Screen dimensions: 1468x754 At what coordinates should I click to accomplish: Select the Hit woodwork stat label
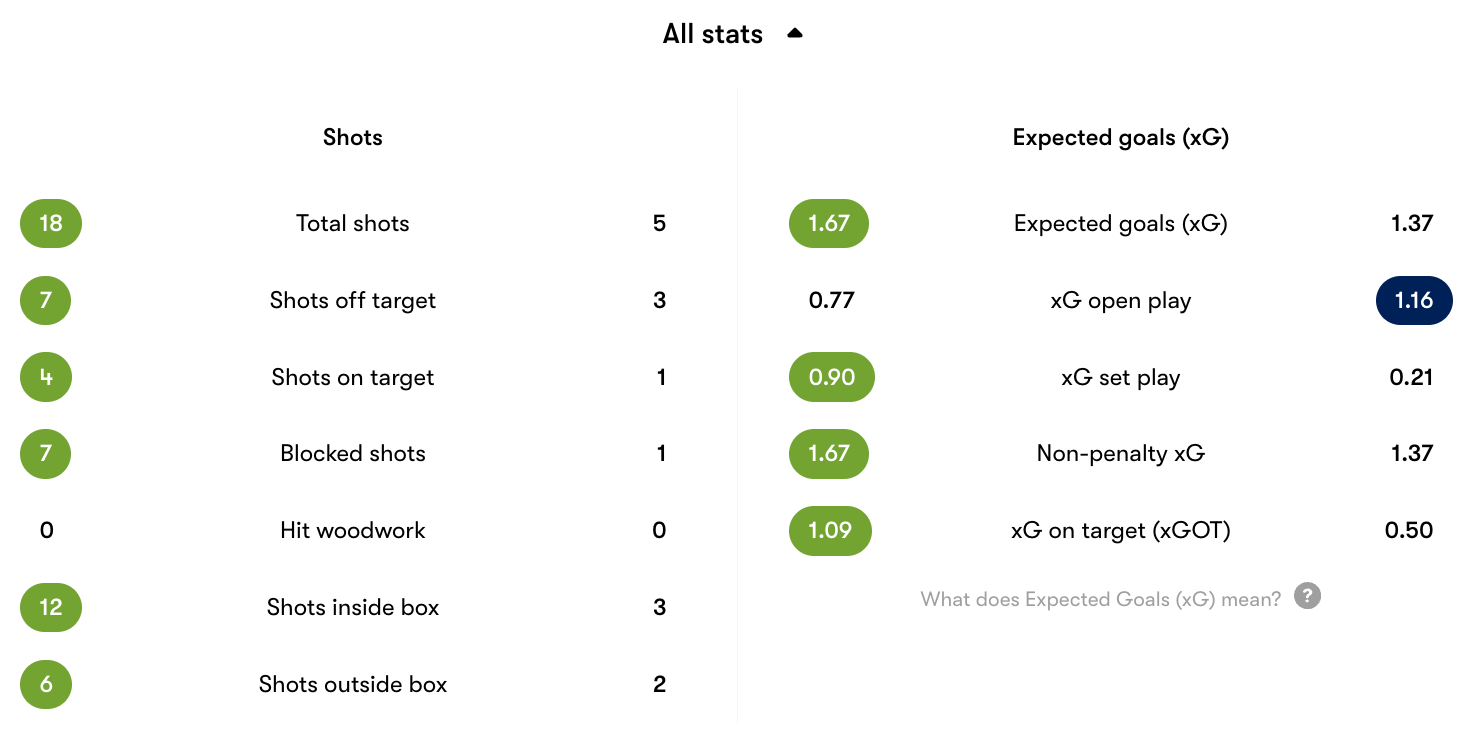coord(353,530)
